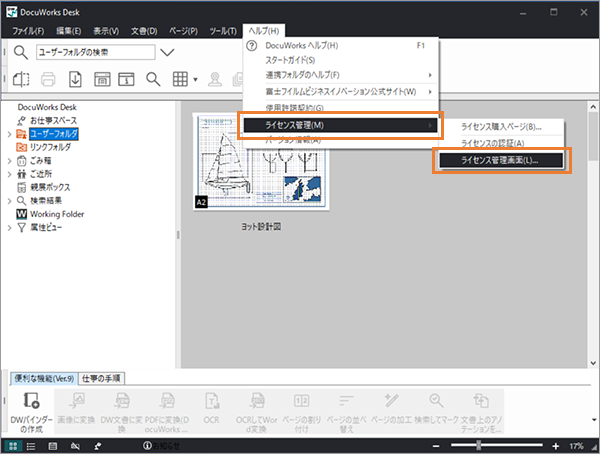Click the 検索してマーク tool icon
The width and height of the screenshot is (600, 454).
(436, 401)
